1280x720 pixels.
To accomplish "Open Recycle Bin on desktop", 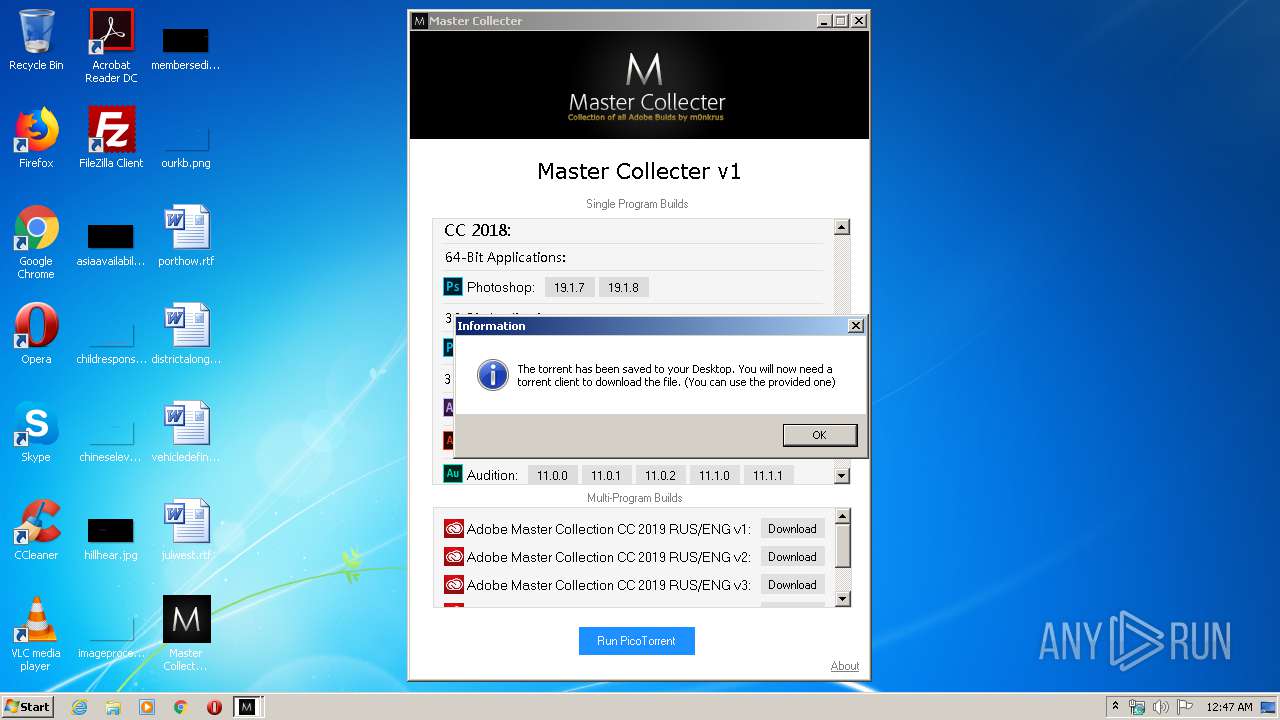I will 36,40.
